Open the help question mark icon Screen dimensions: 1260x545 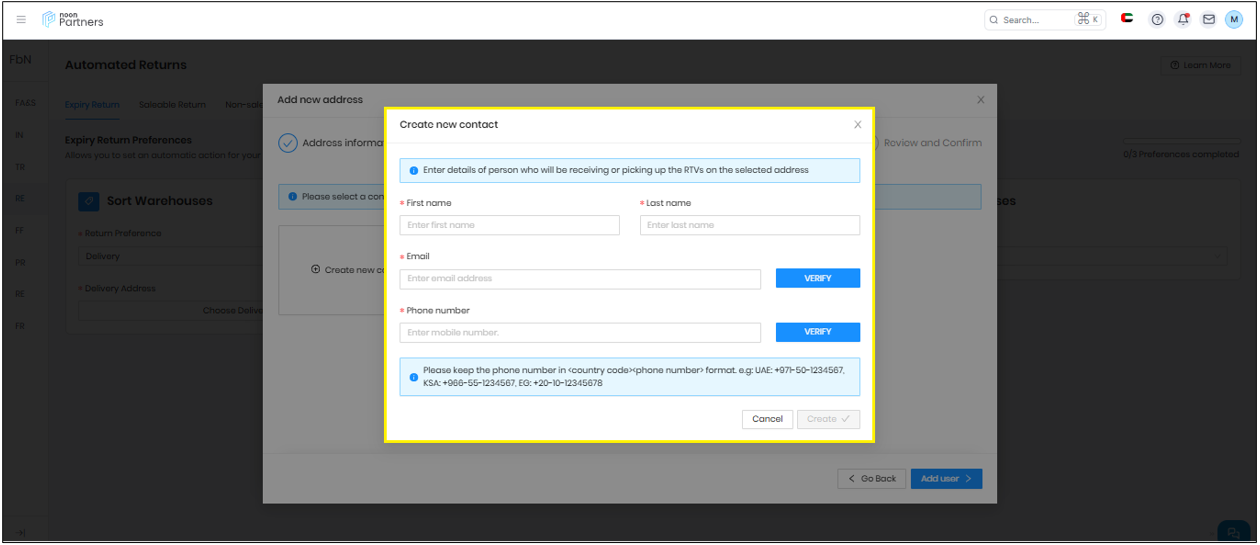click(x=1157, y=20)
